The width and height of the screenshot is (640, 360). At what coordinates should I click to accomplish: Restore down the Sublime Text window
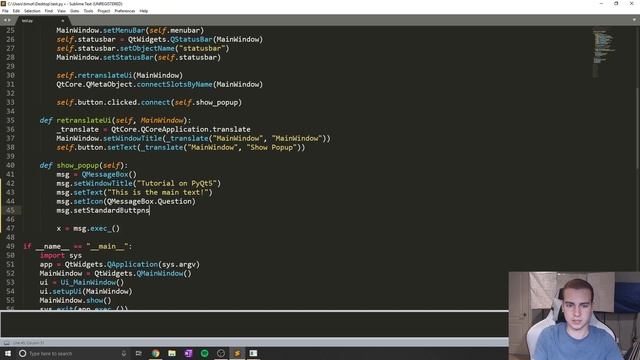tap(616, 3)
